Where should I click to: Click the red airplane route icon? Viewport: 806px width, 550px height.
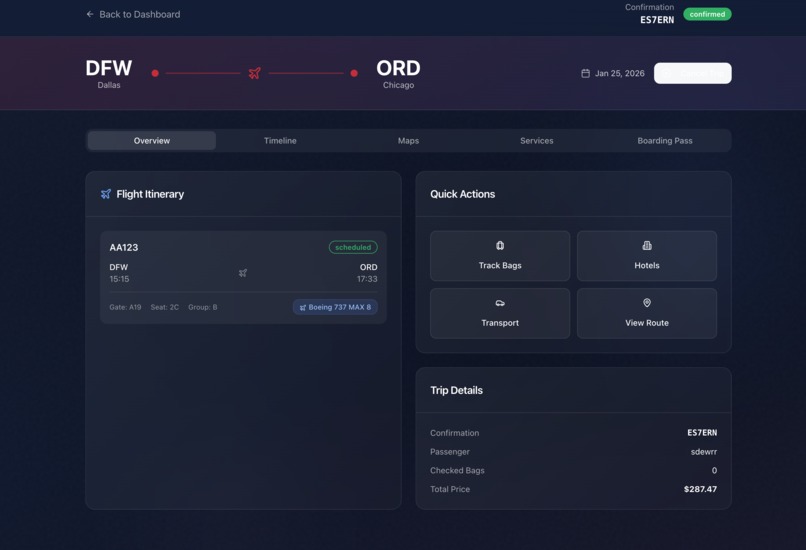[x=254, y=73]
